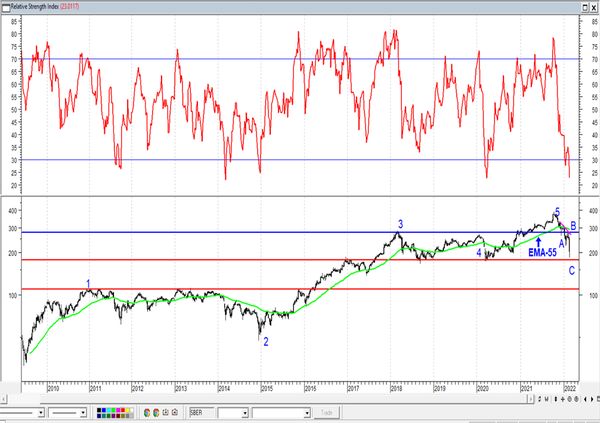
Task: Expand the wide dropdown left of Trade button
Action: point(308,413)
